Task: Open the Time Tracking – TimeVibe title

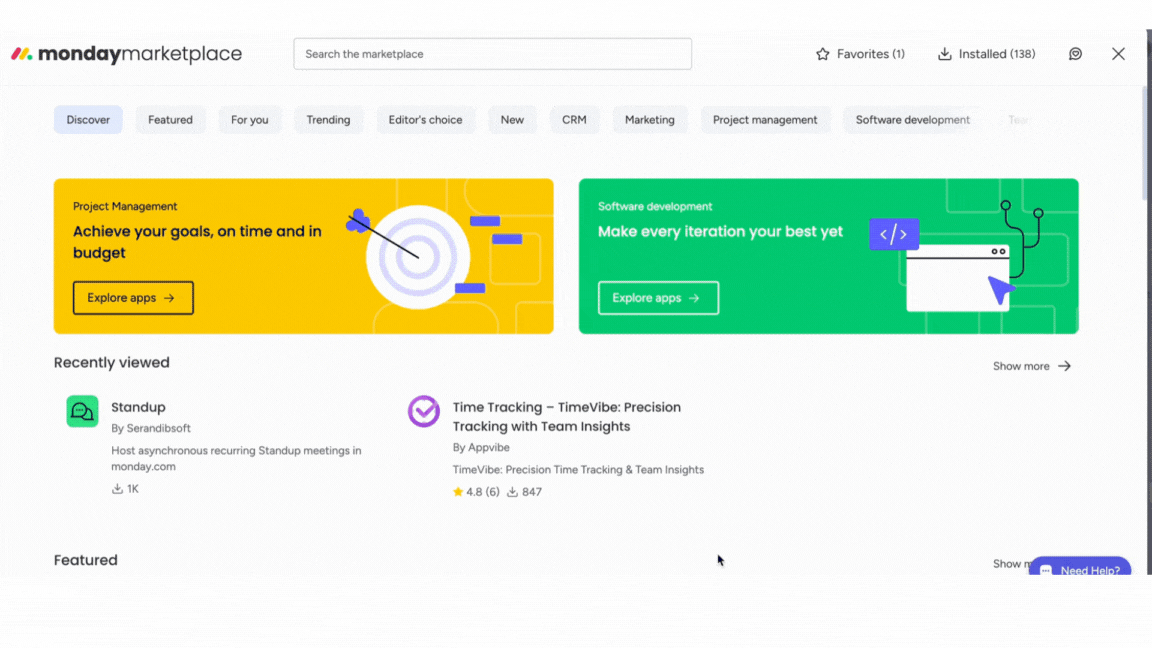Action: point(566,417)
